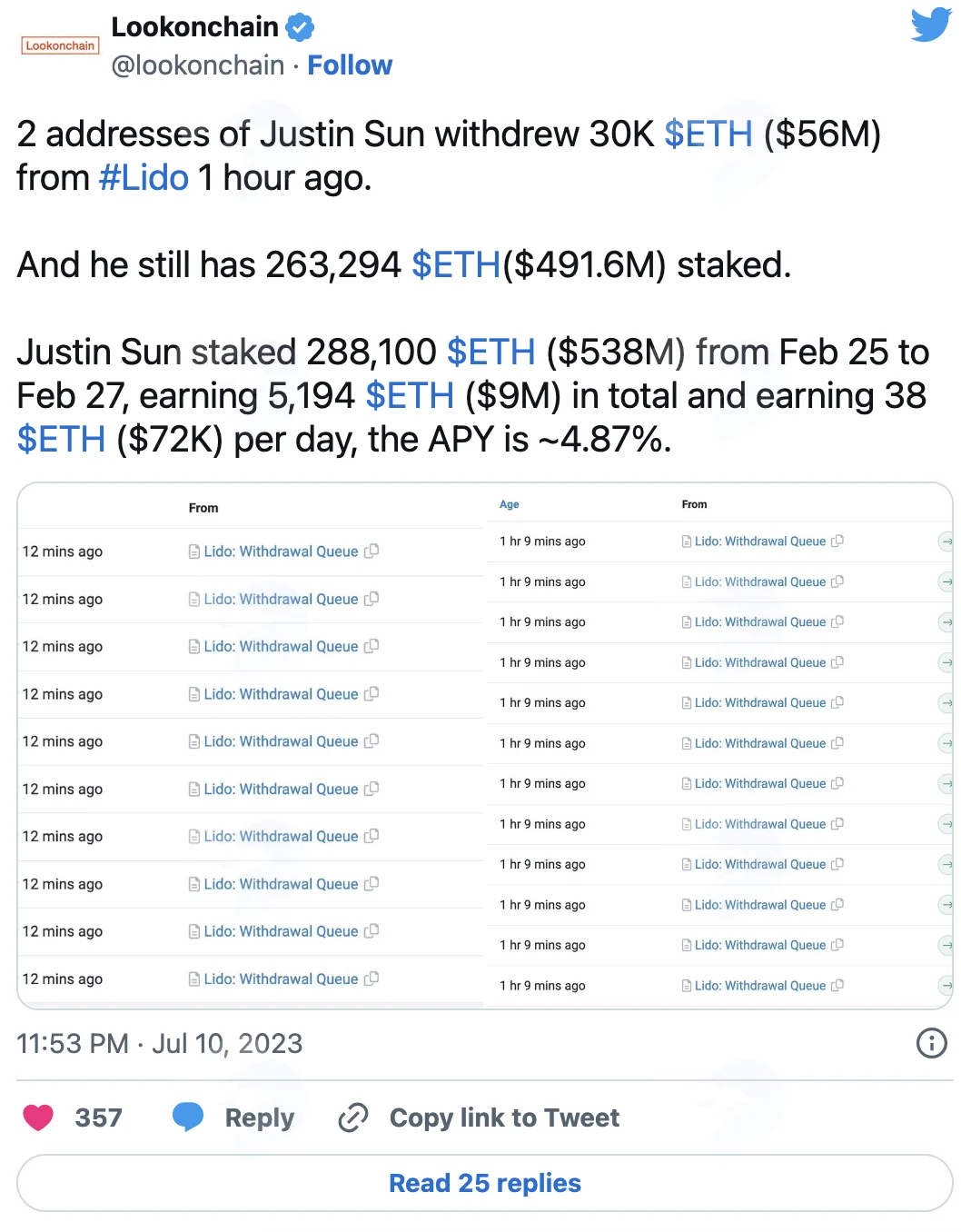Screen dimensions: 961x1232
Task: Click the $ETH link before ($491.6M)
Action: point(456,265)
